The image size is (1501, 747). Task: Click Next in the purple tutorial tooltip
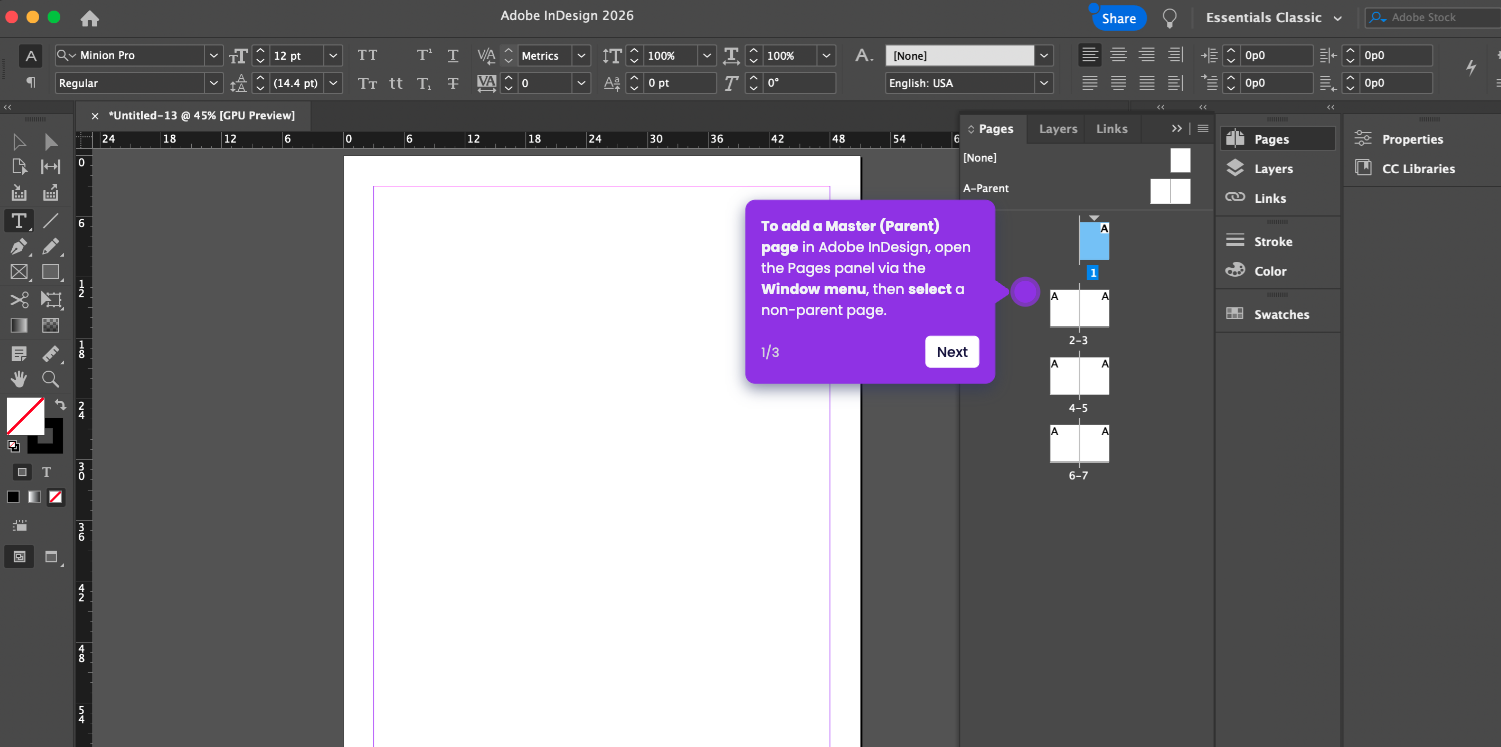click(x=952, y=352)
